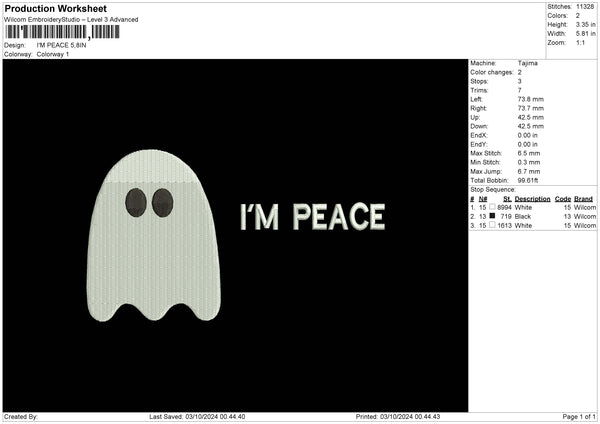Click the Width value "5.81 in"

(586, 34)
